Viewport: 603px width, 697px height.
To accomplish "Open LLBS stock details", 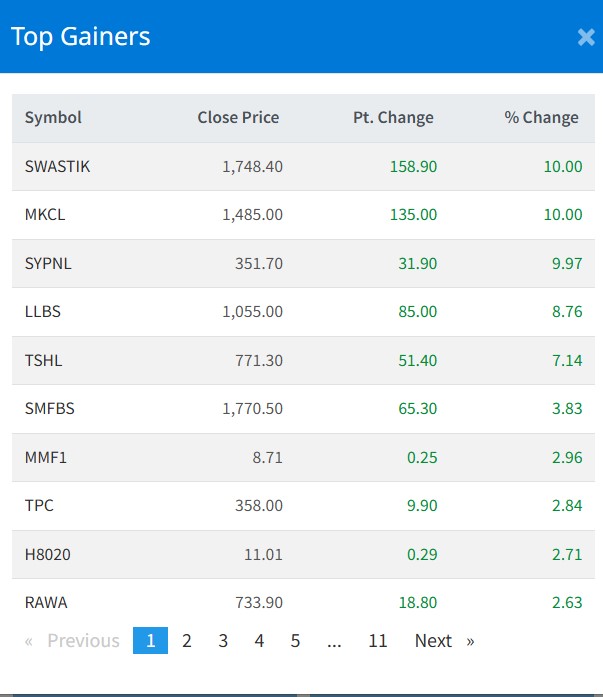I will pos(43,312).
